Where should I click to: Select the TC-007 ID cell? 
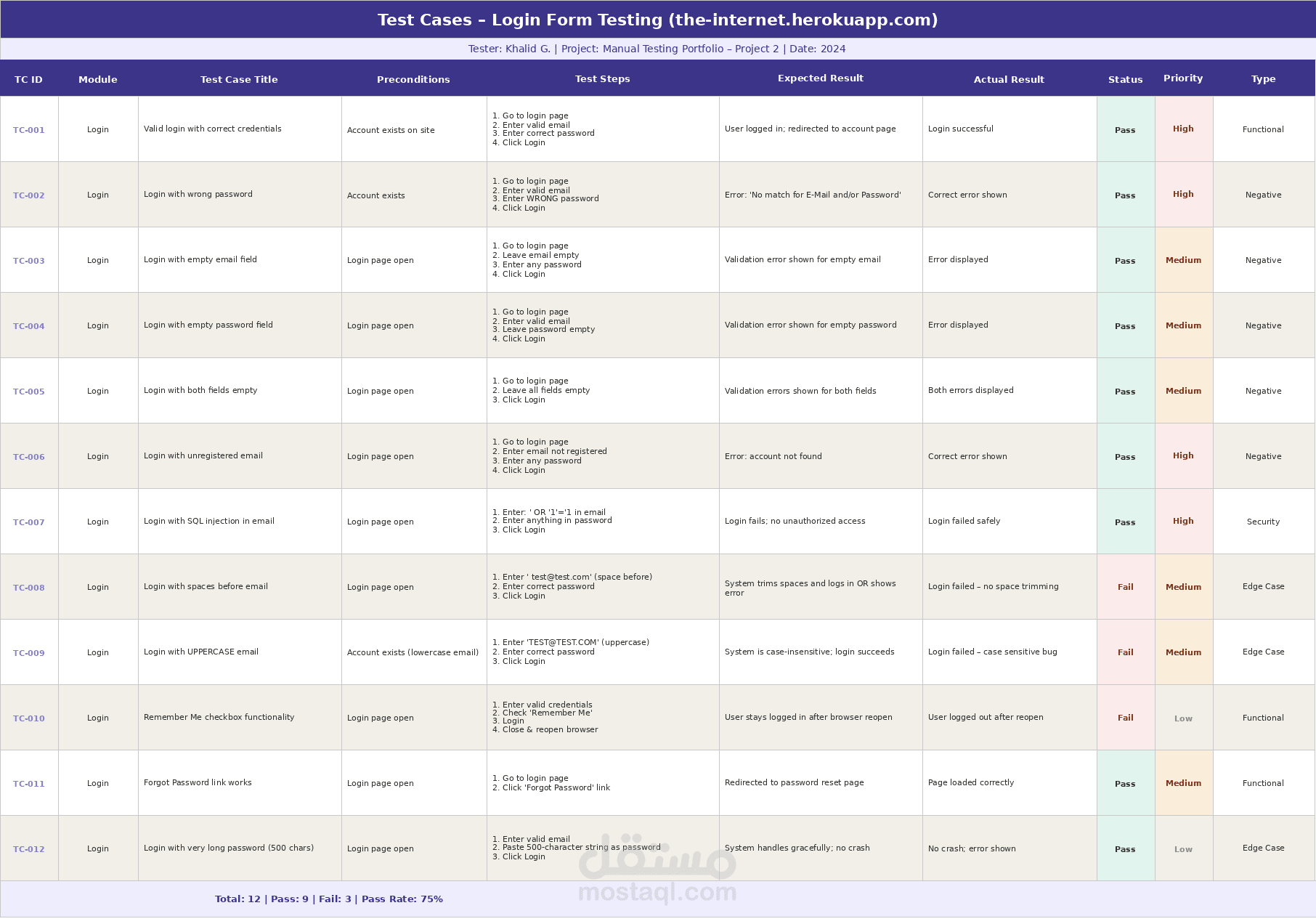coord(29,522)
